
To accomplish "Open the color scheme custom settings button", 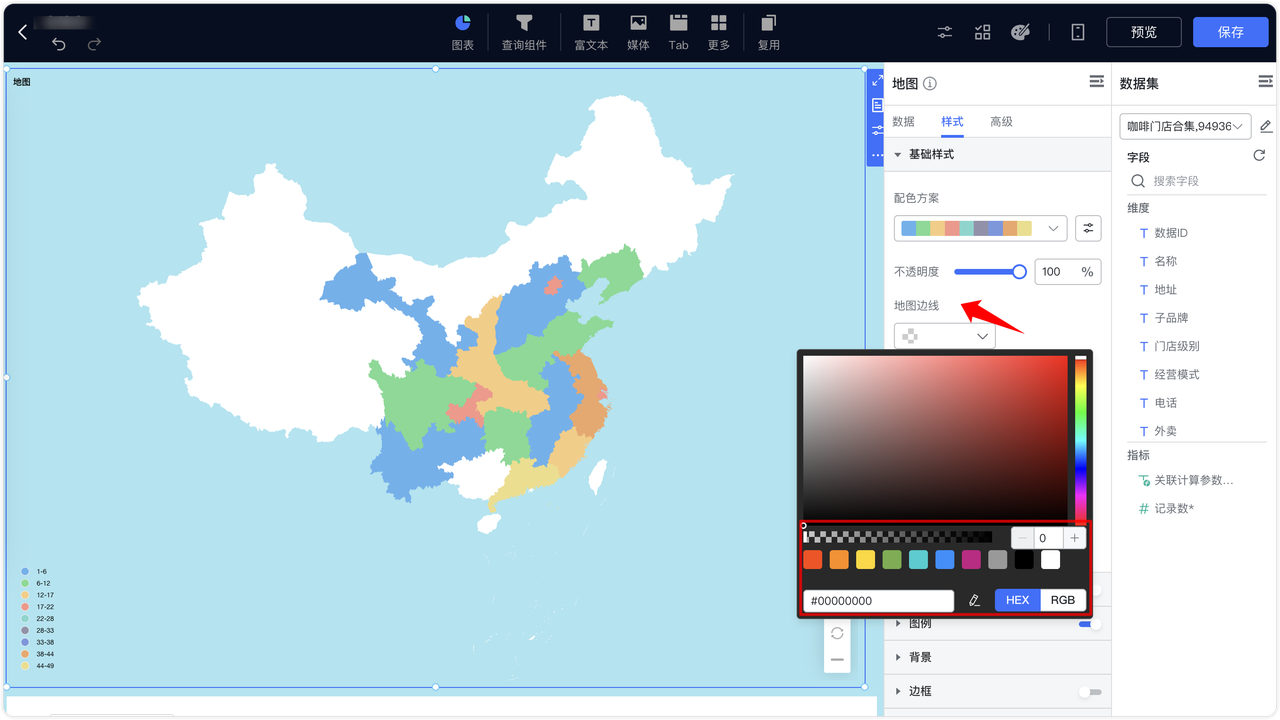I will (x=1088, y=228).
